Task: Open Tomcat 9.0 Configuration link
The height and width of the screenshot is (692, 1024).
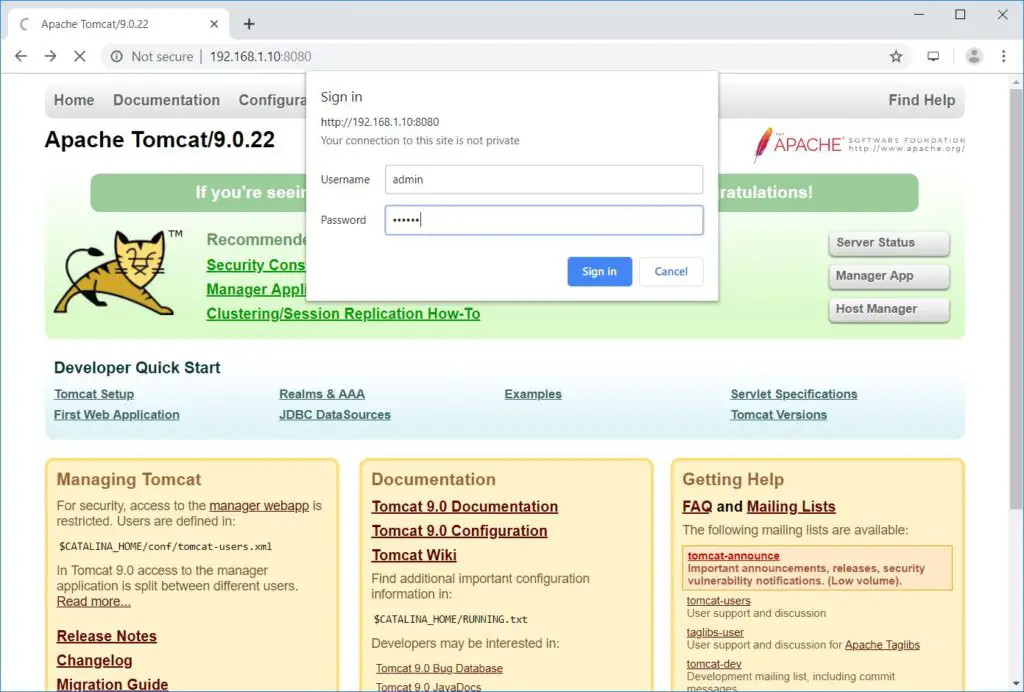Action: tap(459, 531)
